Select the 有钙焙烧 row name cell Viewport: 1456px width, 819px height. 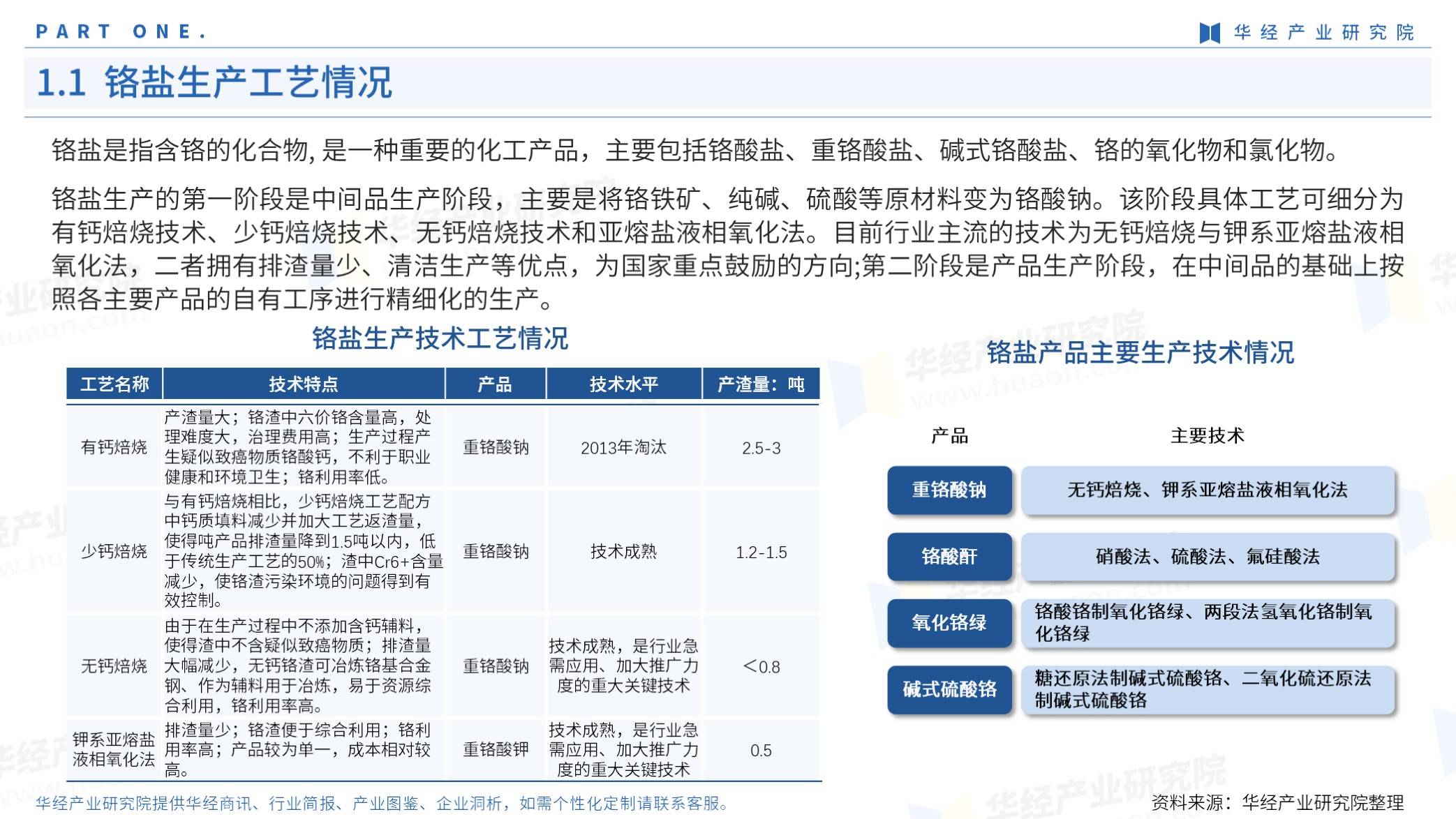pyautogui.click(x=114, y=447)
